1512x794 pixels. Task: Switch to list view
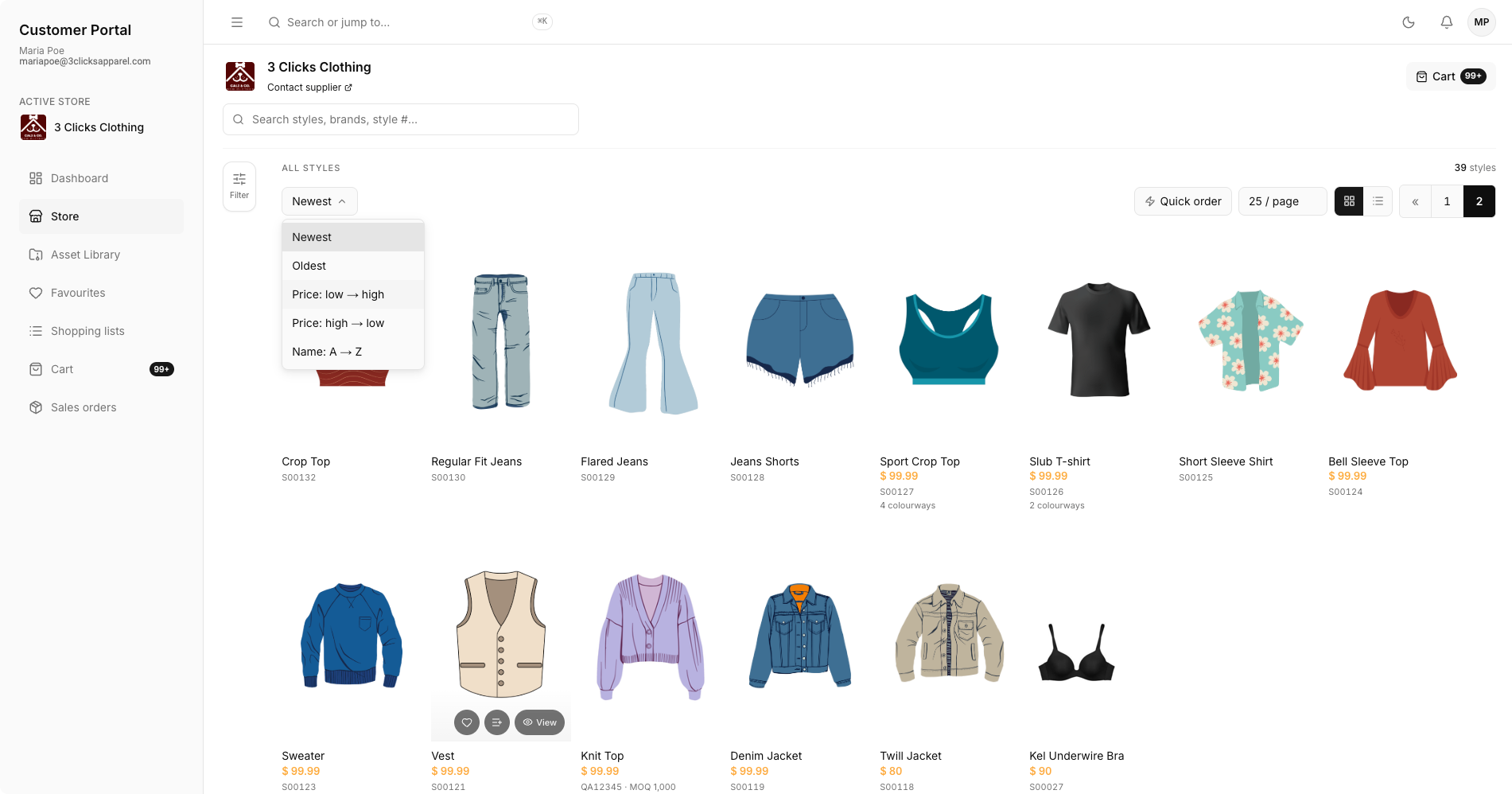pyautogui.click(x=1378, y=201)
